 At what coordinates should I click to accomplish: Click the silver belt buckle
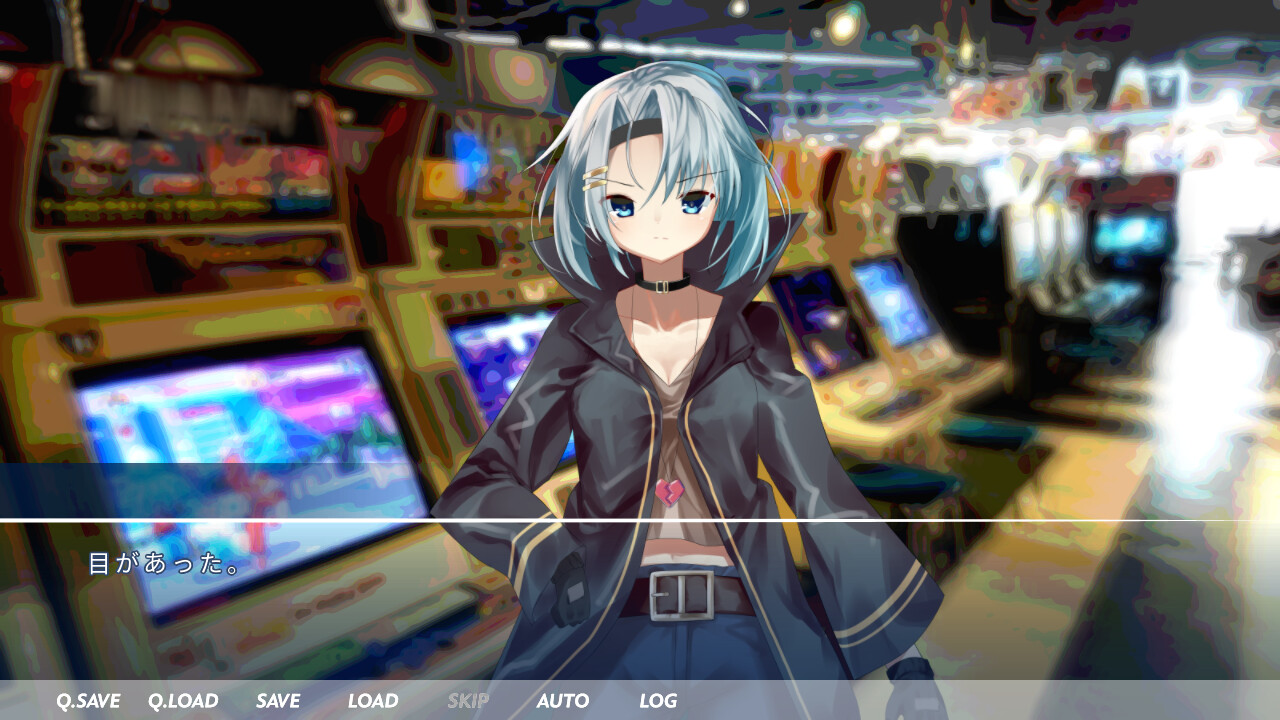(681, 596)
